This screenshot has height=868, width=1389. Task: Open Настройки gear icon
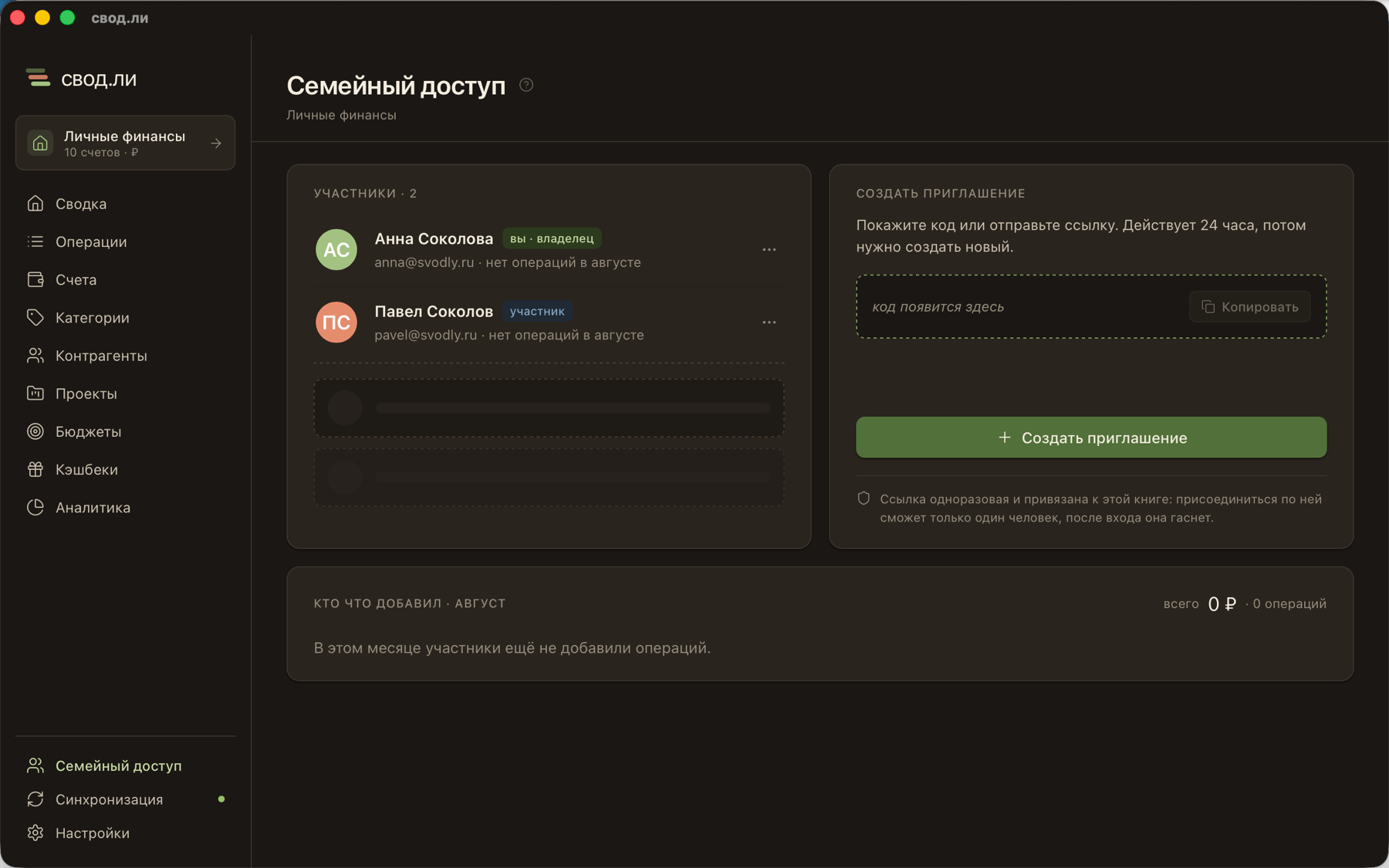(x=35, y=833)
